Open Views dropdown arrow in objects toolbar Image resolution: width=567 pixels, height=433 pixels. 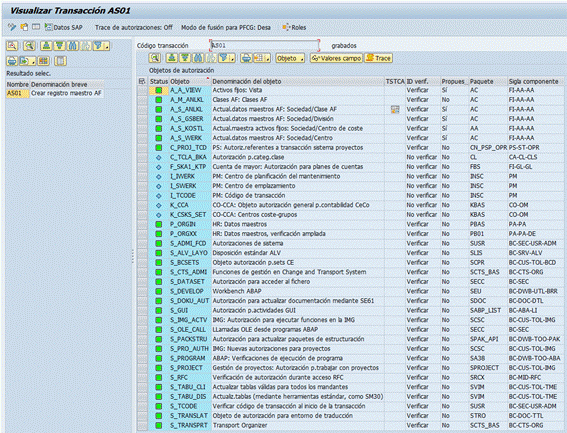click(268, 59)
